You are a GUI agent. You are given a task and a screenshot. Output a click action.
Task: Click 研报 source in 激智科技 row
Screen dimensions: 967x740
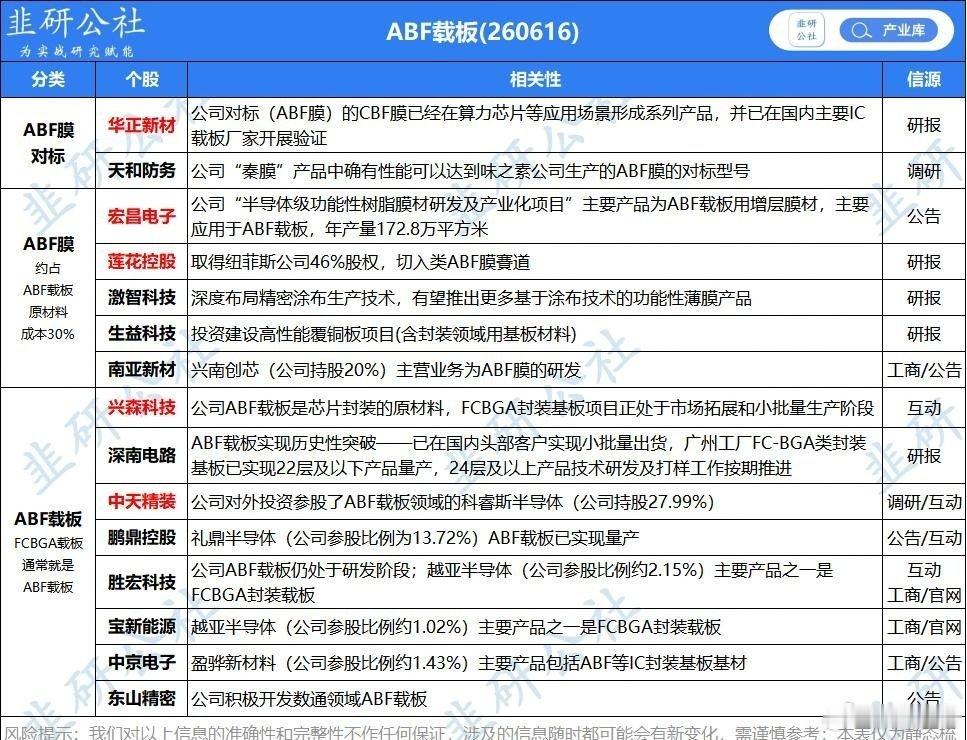pyautogui.click(x=924, y=298)
